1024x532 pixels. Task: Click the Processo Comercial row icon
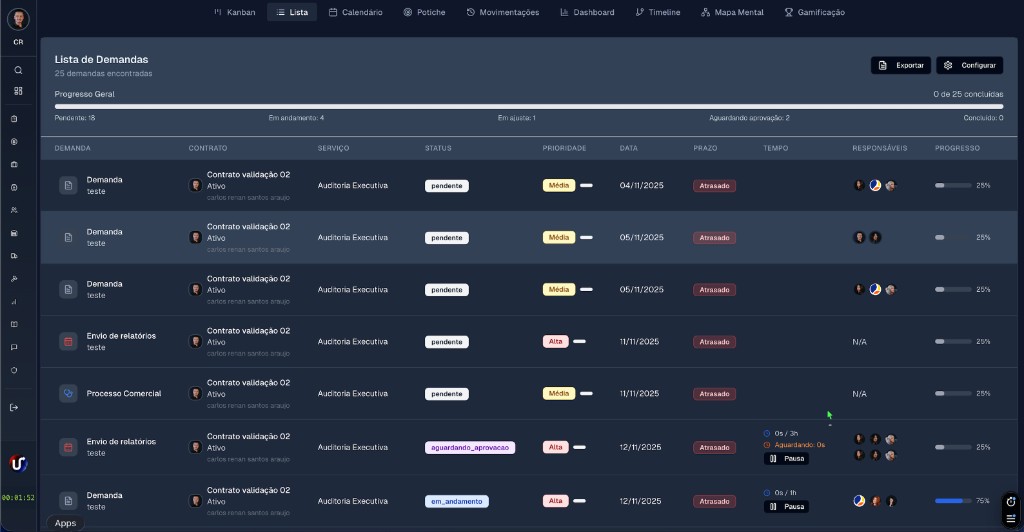tap(69, 394)
